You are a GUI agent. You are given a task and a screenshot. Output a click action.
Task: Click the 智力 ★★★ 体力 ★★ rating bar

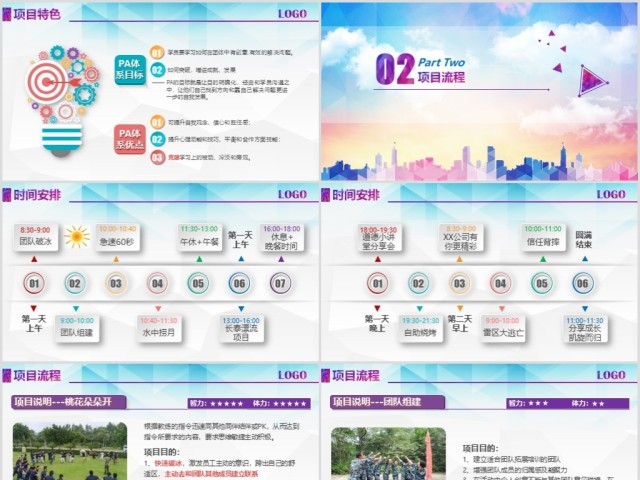pyautogui.click(x=568, y=404)
